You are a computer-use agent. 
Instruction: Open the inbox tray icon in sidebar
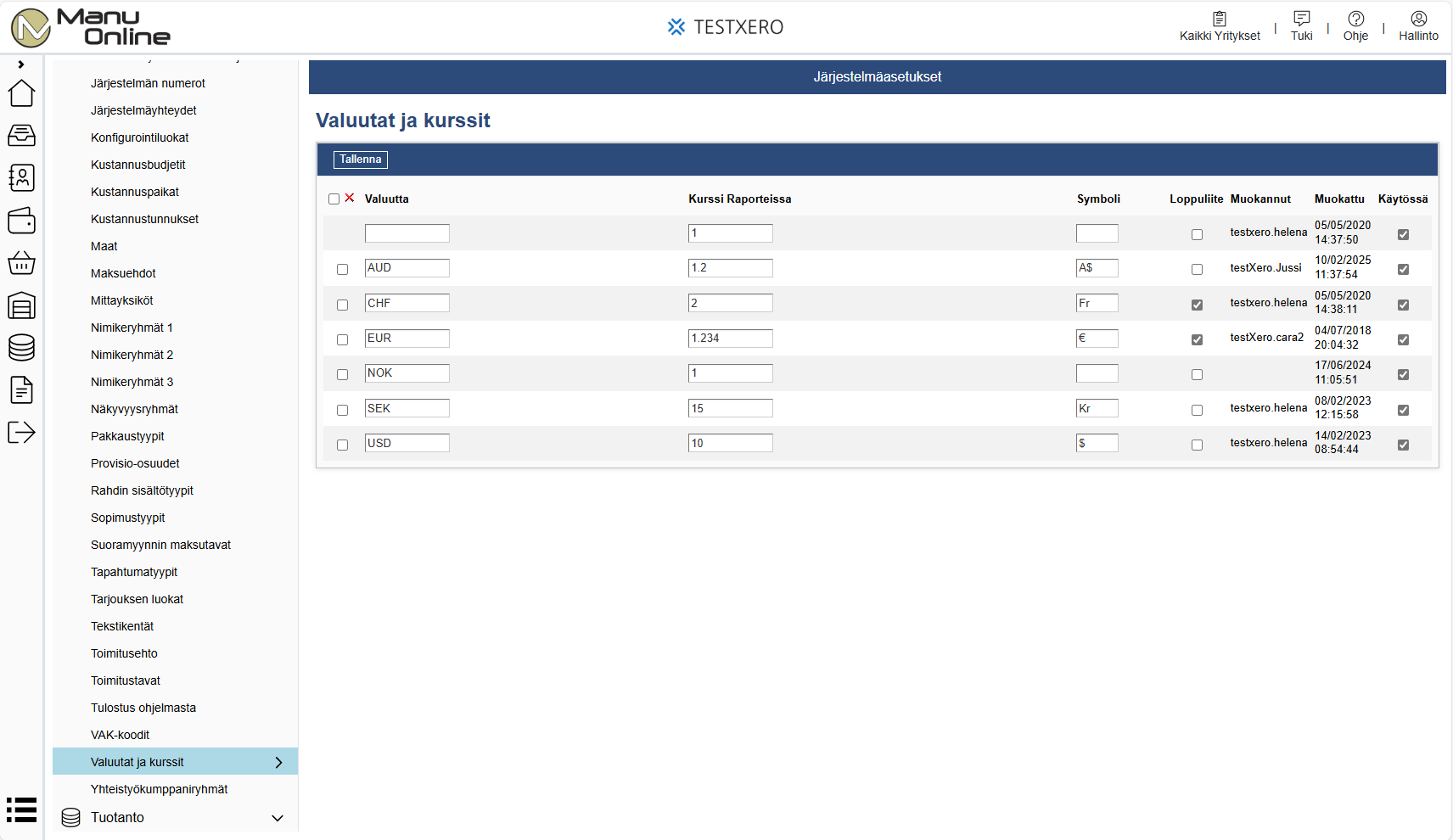[x=21, y=135]
